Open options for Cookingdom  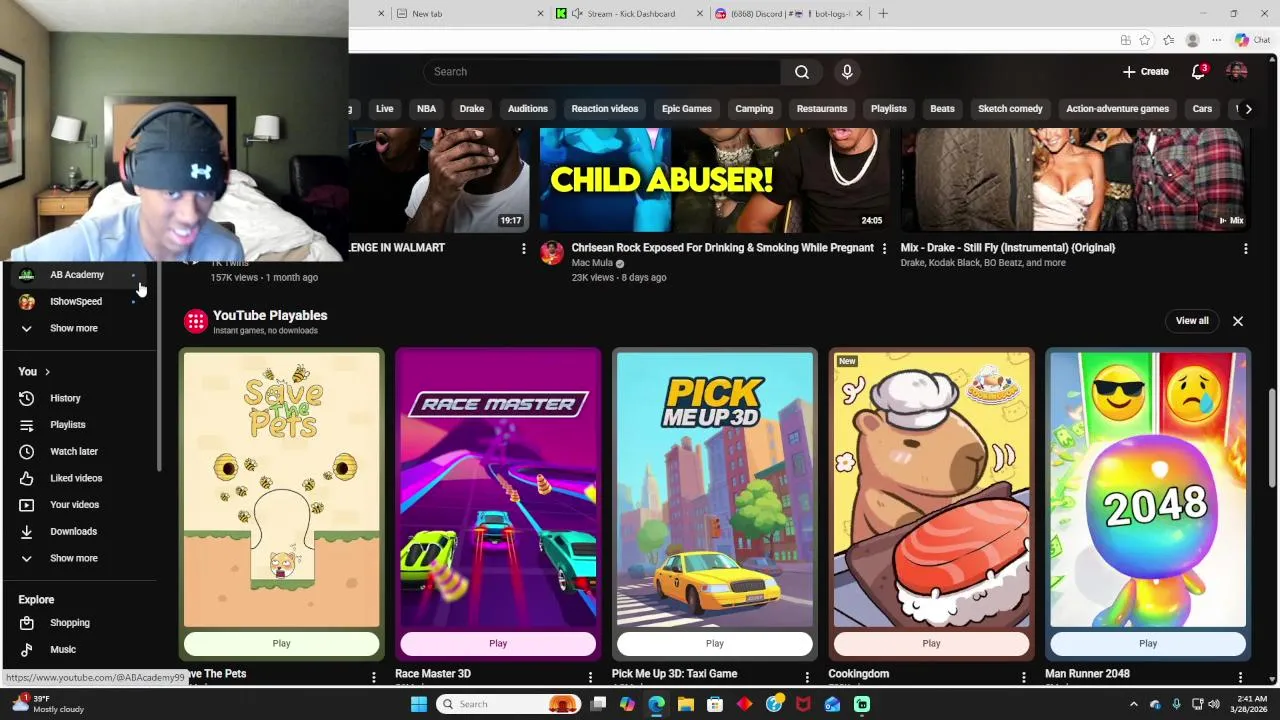tap(1023, 678)
